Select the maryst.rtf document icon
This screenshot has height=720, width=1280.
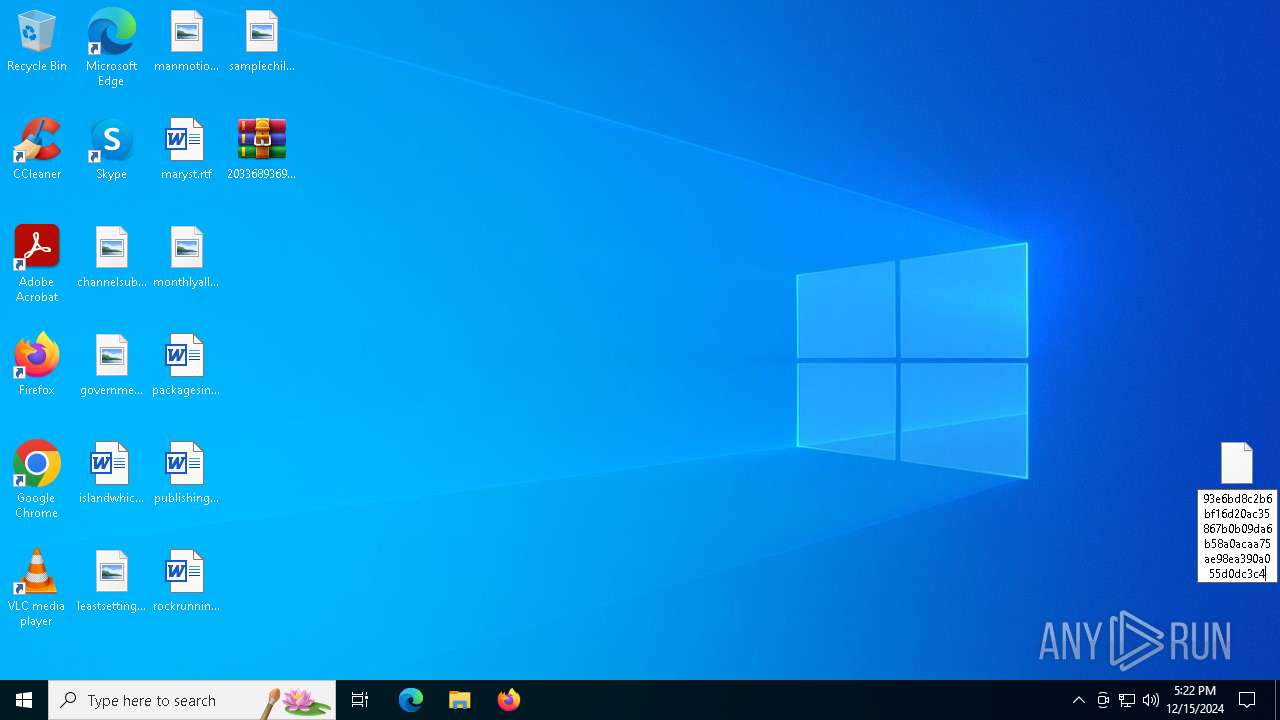pyautogui.click(x=186, y=150)
